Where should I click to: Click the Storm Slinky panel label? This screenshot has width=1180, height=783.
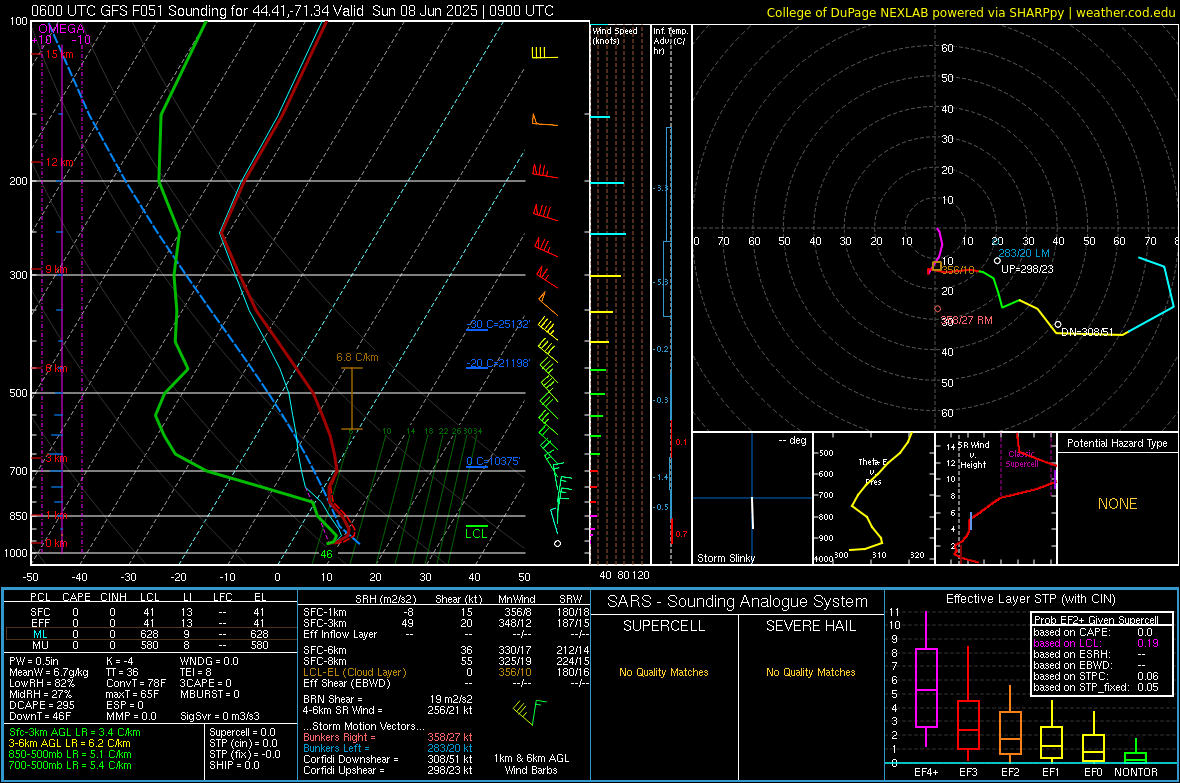[725, 558]
